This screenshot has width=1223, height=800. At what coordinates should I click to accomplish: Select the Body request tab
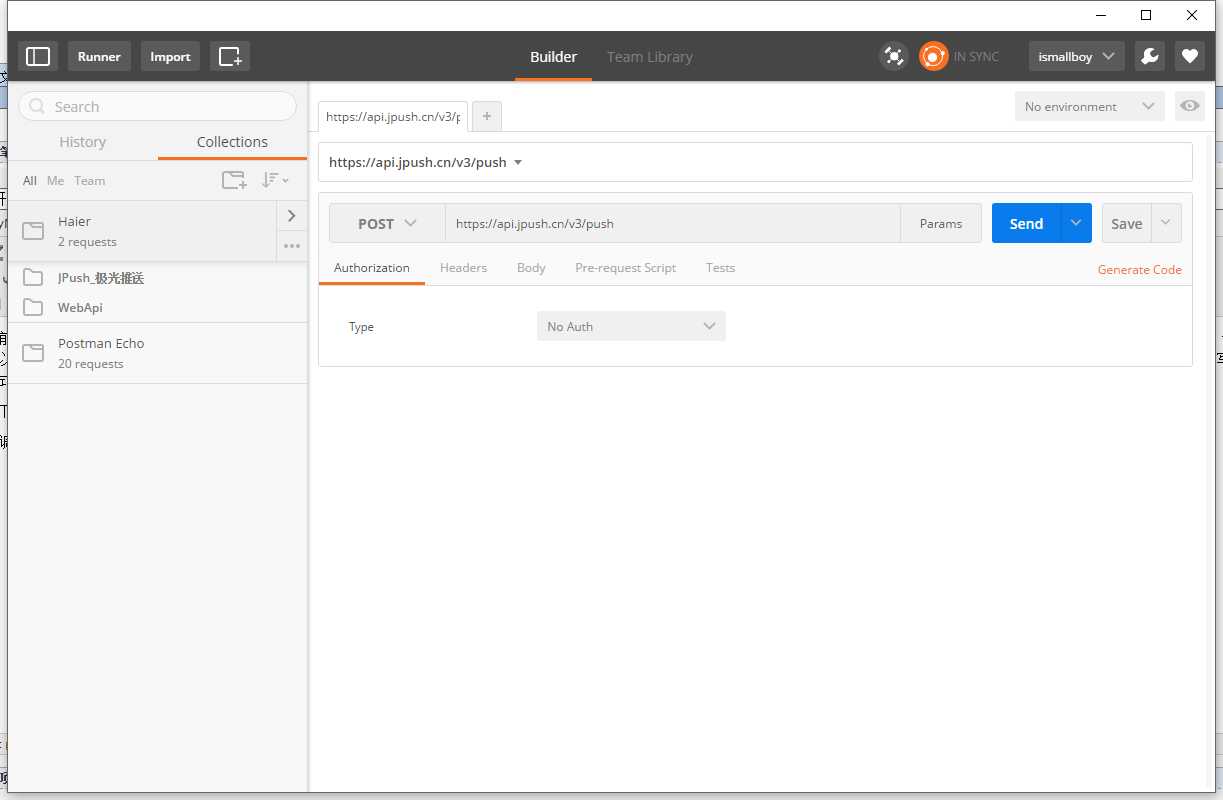(531, 268)
